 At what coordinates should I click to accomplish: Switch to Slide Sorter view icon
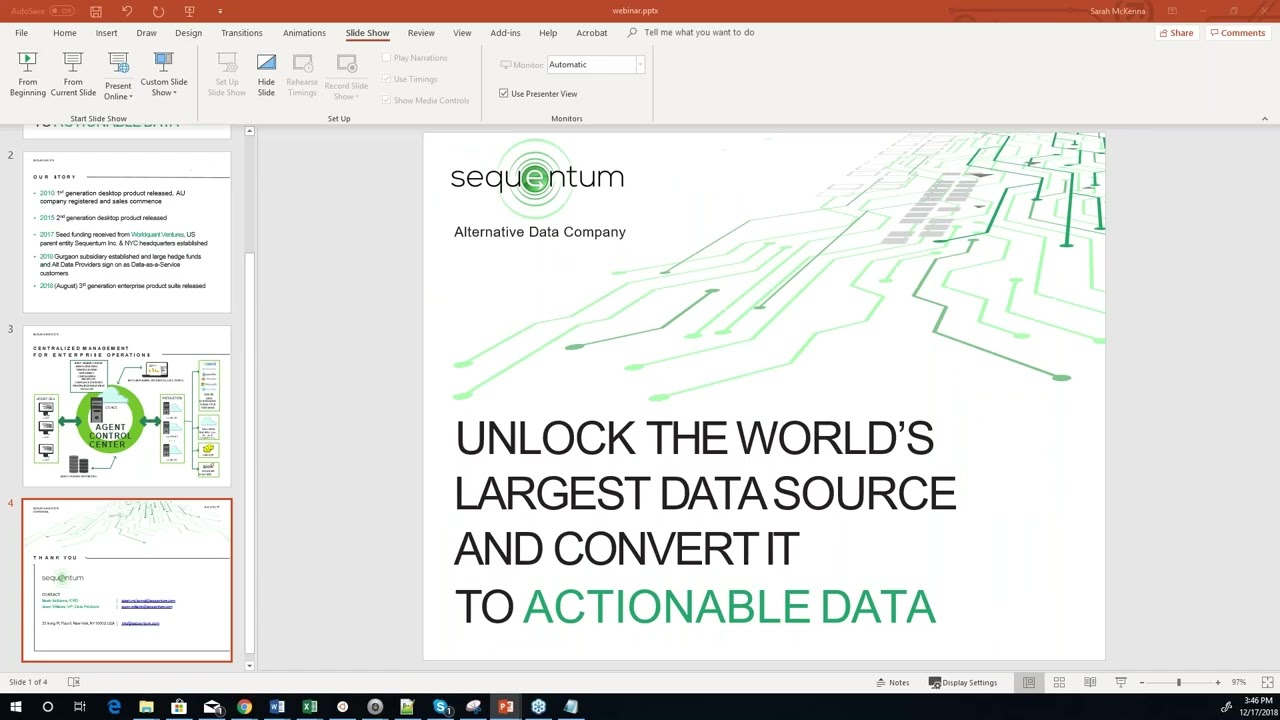coord(1059,682)
